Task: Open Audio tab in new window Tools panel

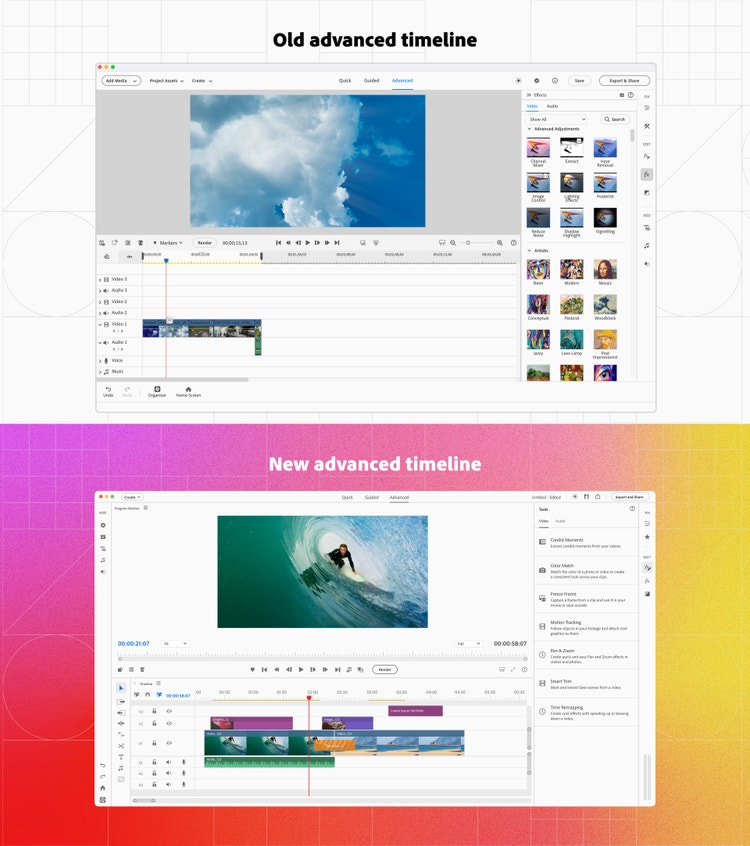Action: (x=560, y=521)
